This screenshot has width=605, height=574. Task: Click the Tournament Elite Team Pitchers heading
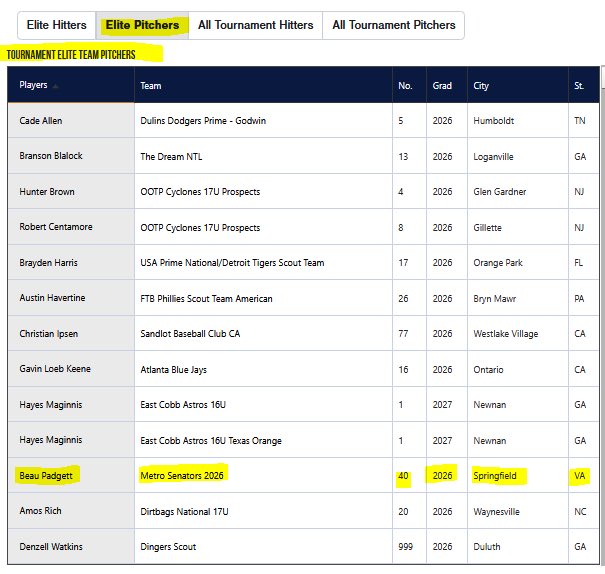point(71,55)
